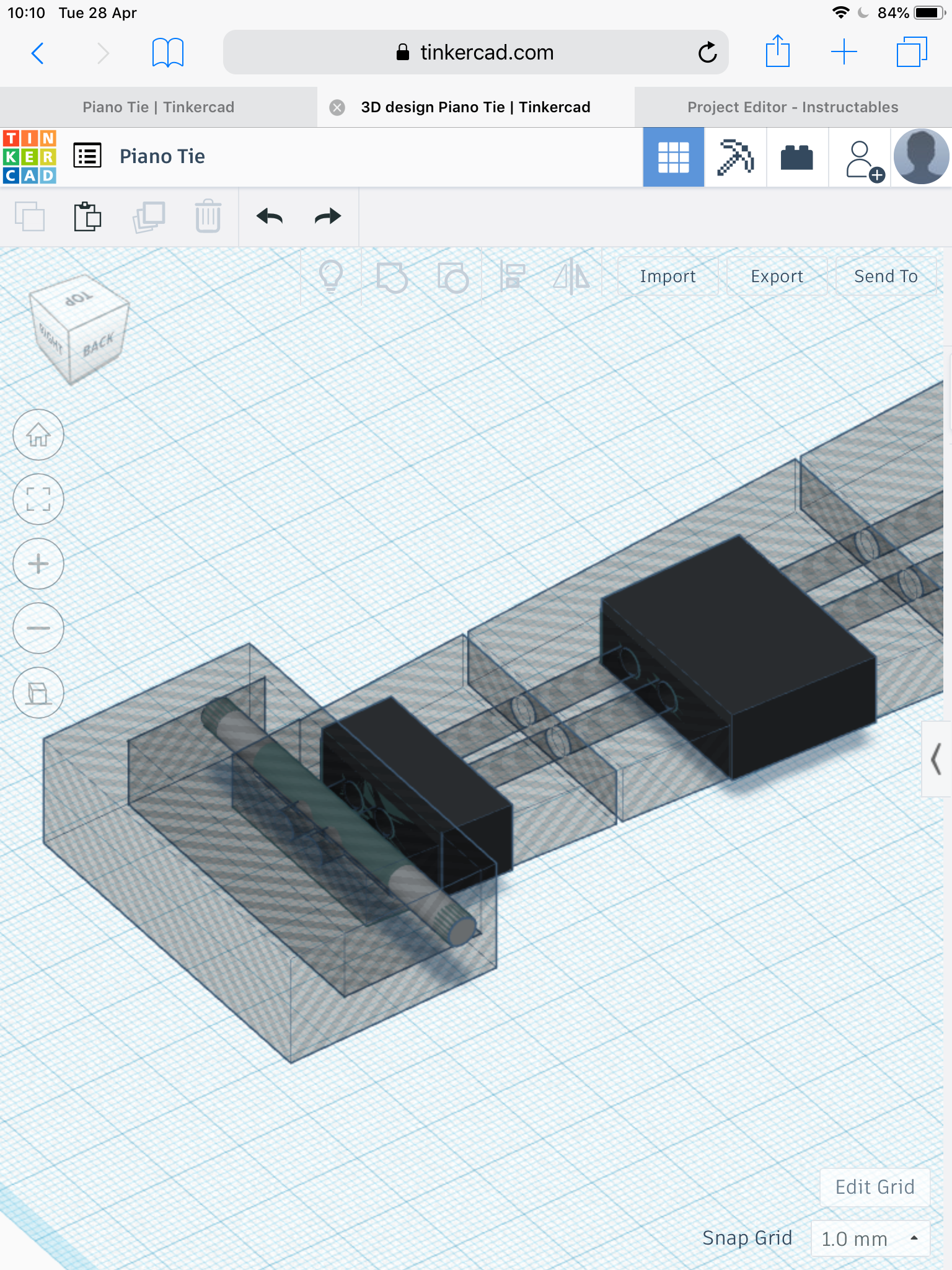Click the Export button
952x1270 pixels.
777,277
